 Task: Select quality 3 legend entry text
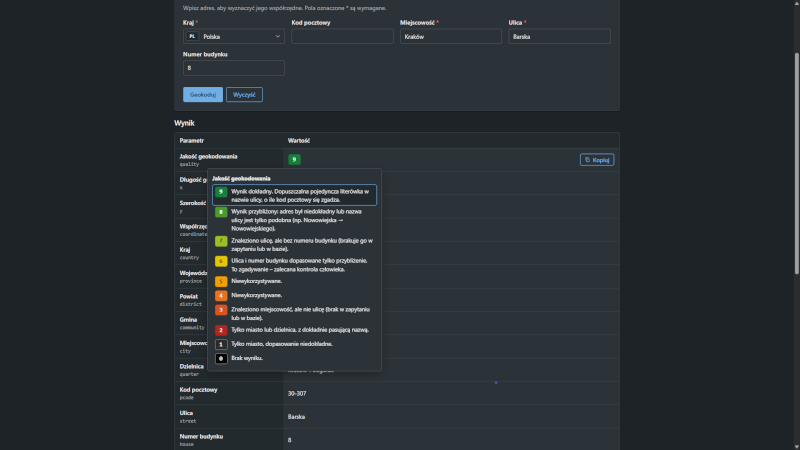click(301, 314)
